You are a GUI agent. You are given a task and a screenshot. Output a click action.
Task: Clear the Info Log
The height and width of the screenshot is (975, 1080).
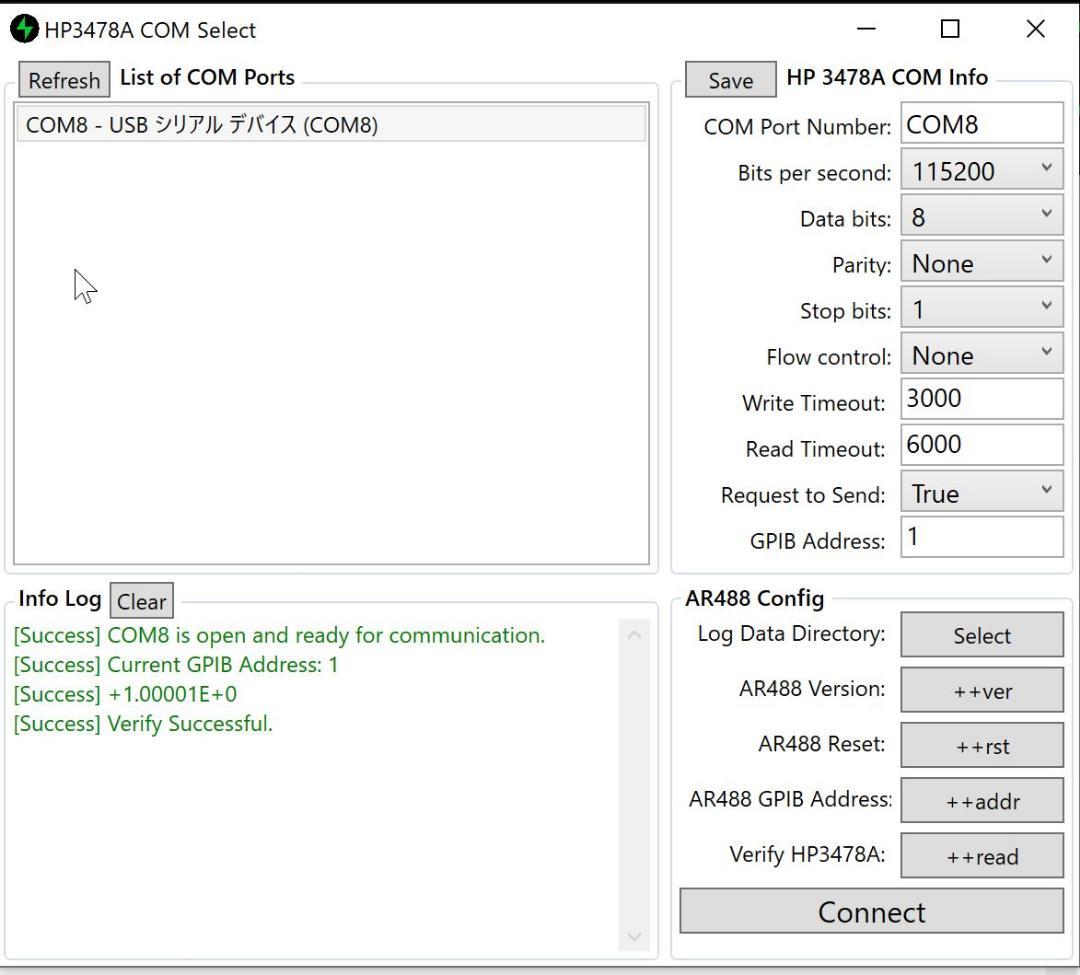tap(141, 601)
